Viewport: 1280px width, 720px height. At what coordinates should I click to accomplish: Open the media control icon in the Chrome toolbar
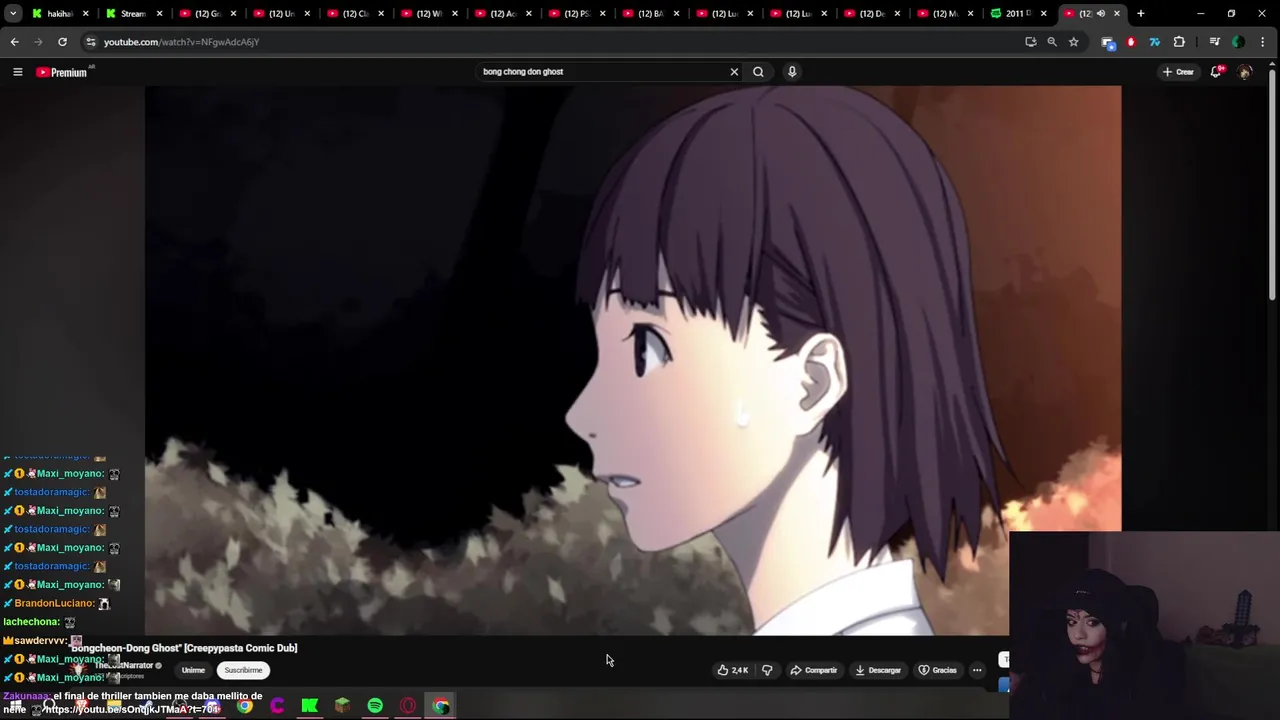click(x=1214, y=42)
